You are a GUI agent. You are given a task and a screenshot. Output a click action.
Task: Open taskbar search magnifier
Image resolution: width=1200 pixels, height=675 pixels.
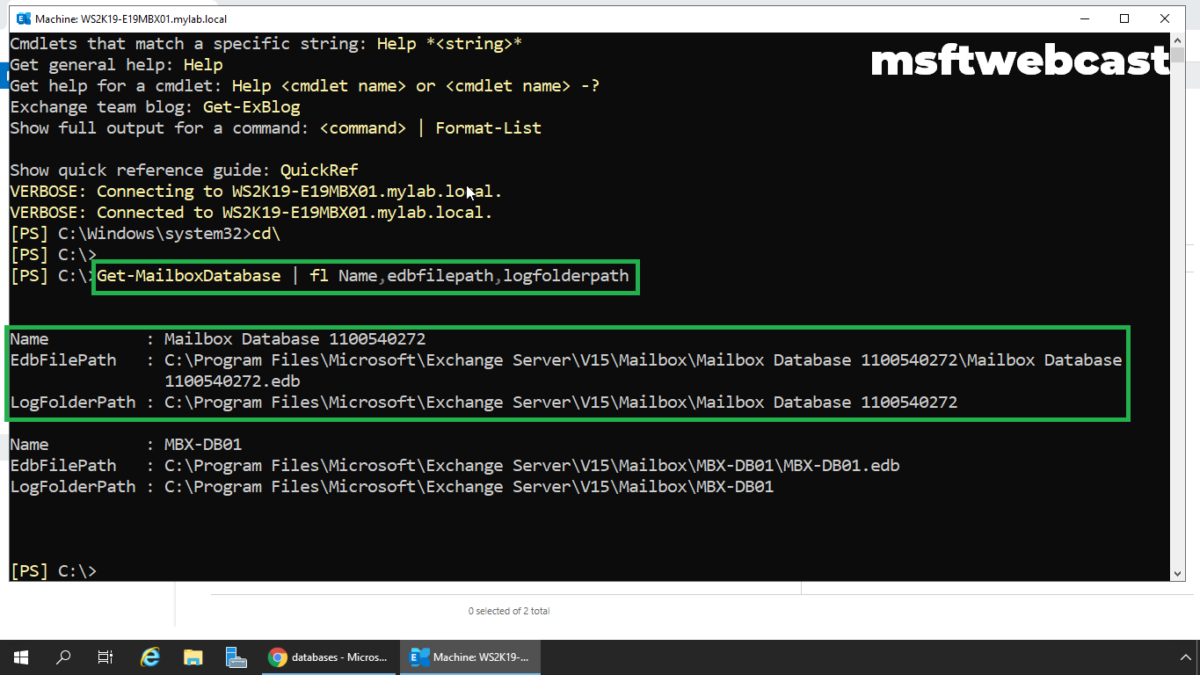[63, 657]
